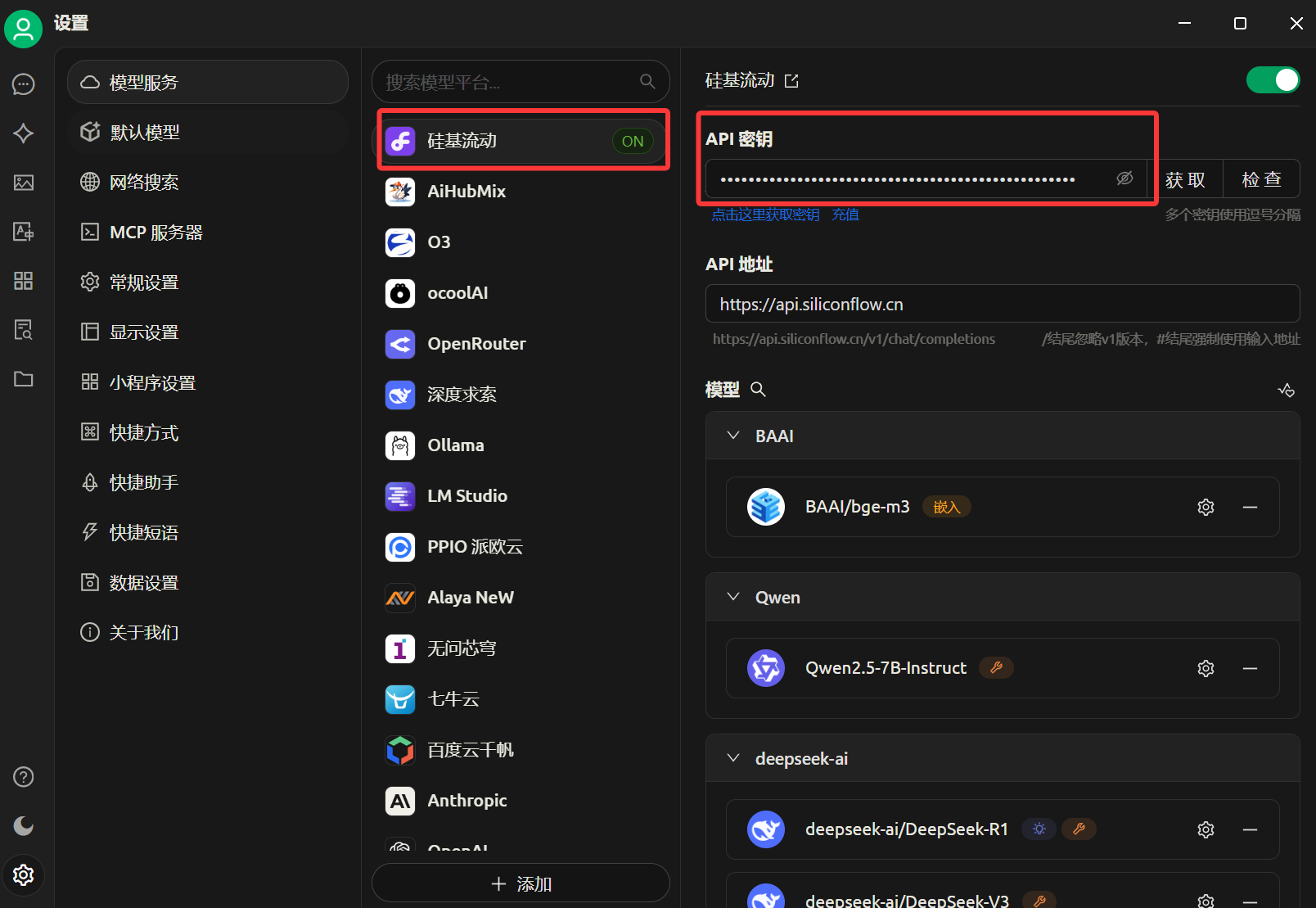The height and width of the screenshot is (908, 1316).
Task: Select 模型服务 settings menu
Action: click(x=208, y=82)
